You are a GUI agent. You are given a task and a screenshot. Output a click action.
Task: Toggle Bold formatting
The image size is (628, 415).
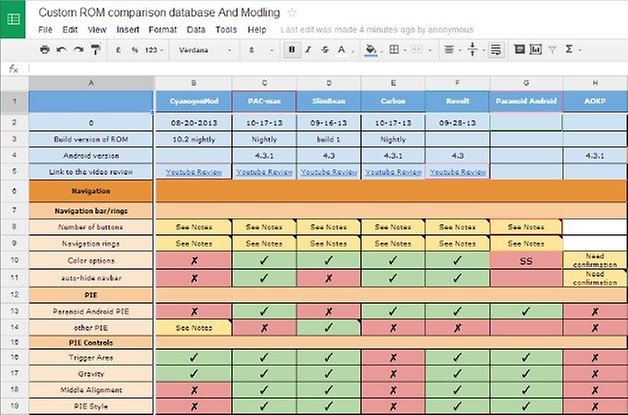pyautogui.click(x=292, y=50)
